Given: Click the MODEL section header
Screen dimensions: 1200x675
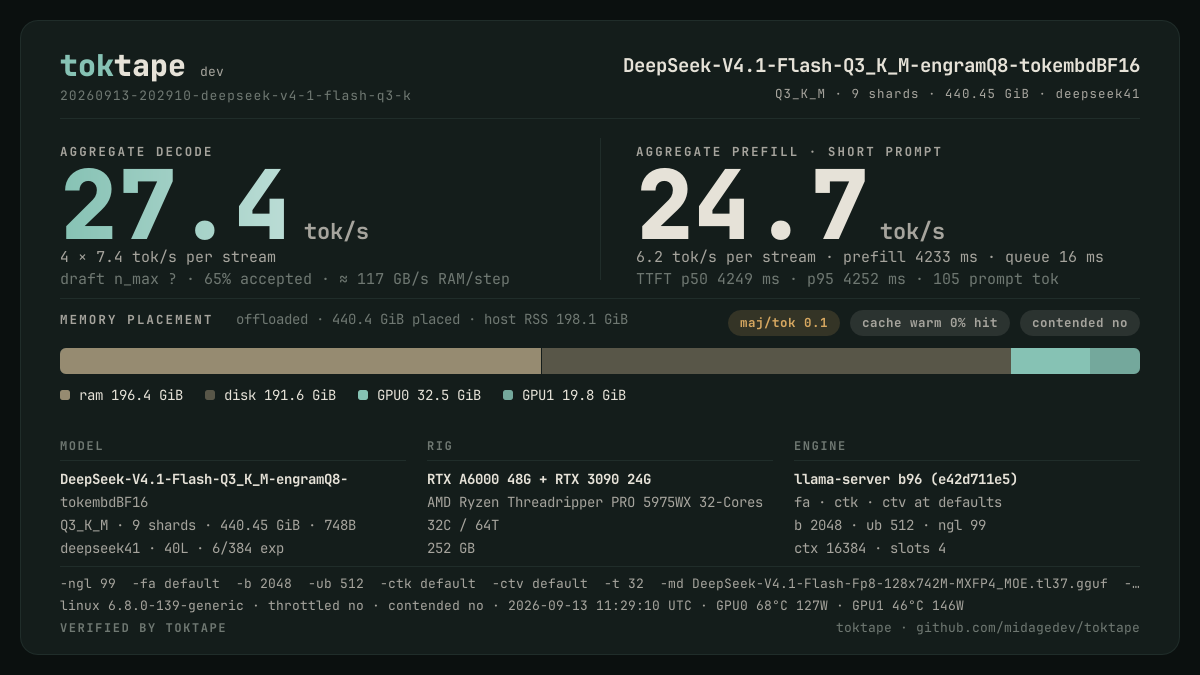Looking at the screenshot, I should pyautogui.click(x=82, y=446).
